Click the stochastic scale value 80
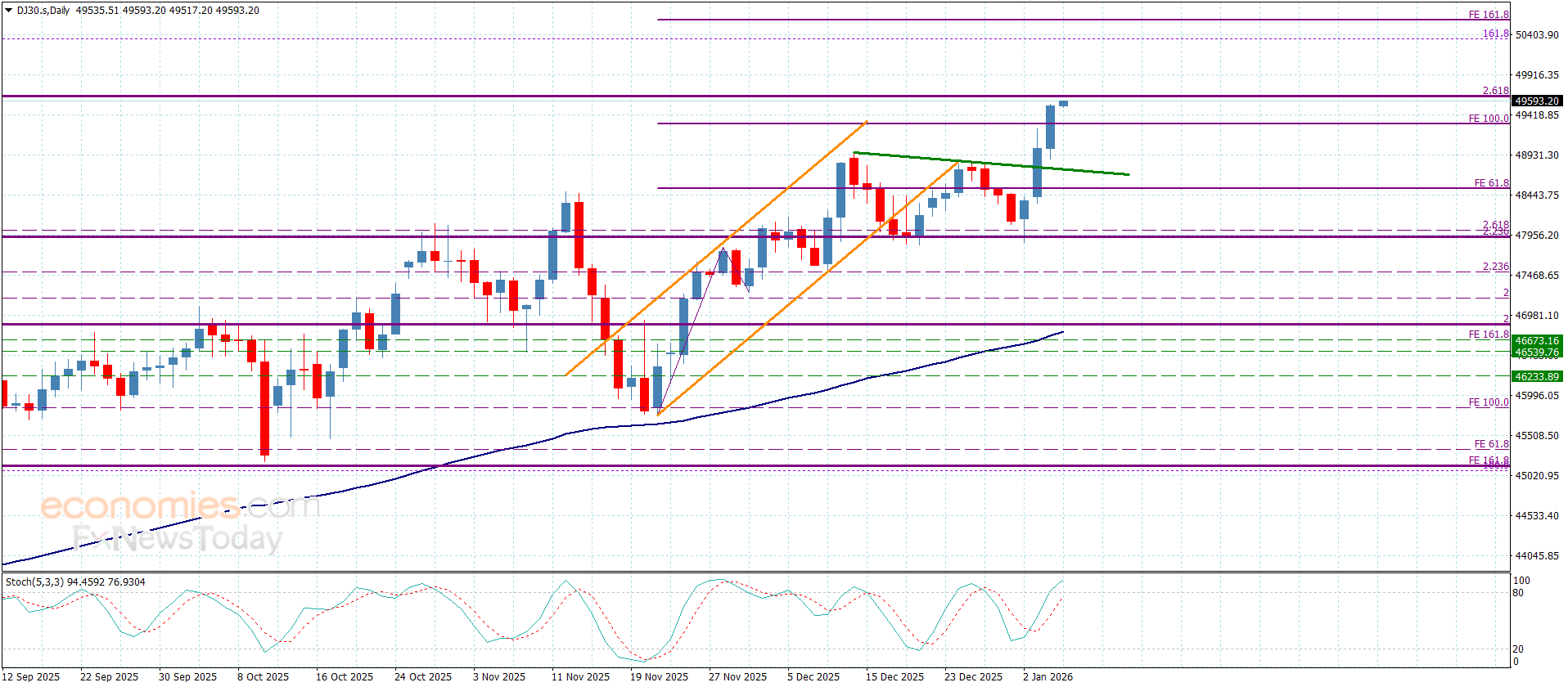Viewport: 1568px width, 687px height. point(1518,593)
